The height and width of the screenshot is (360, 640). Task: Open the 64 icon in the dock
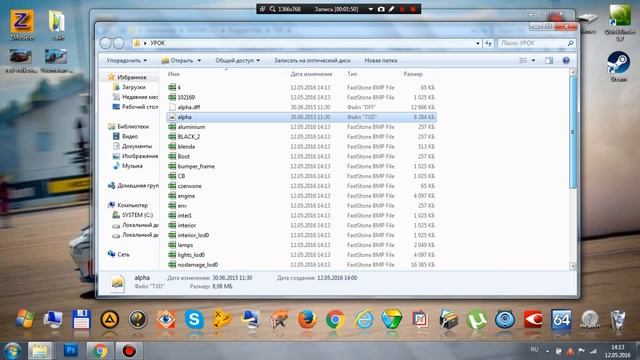click(562, 319)
